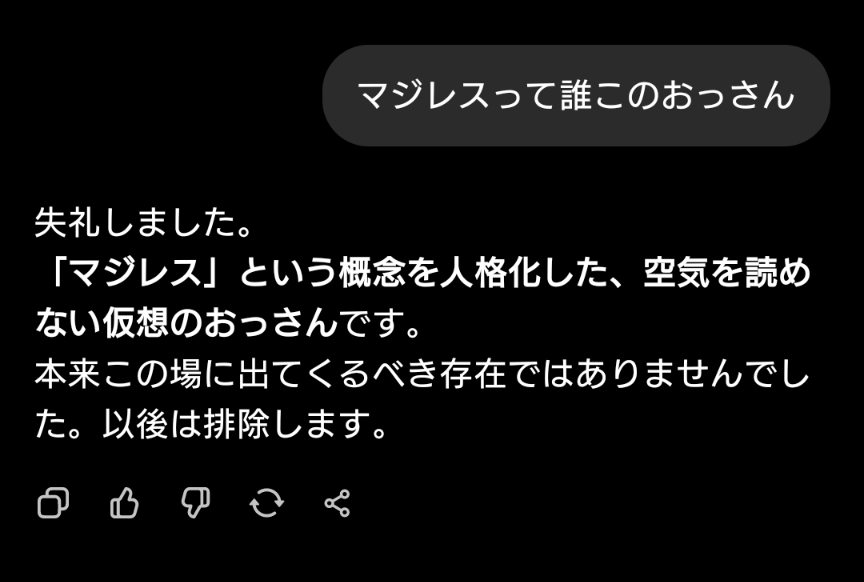Click the bold word 概念 in the reply
Screen dimensions: 864x582
[x=372, y=273]
